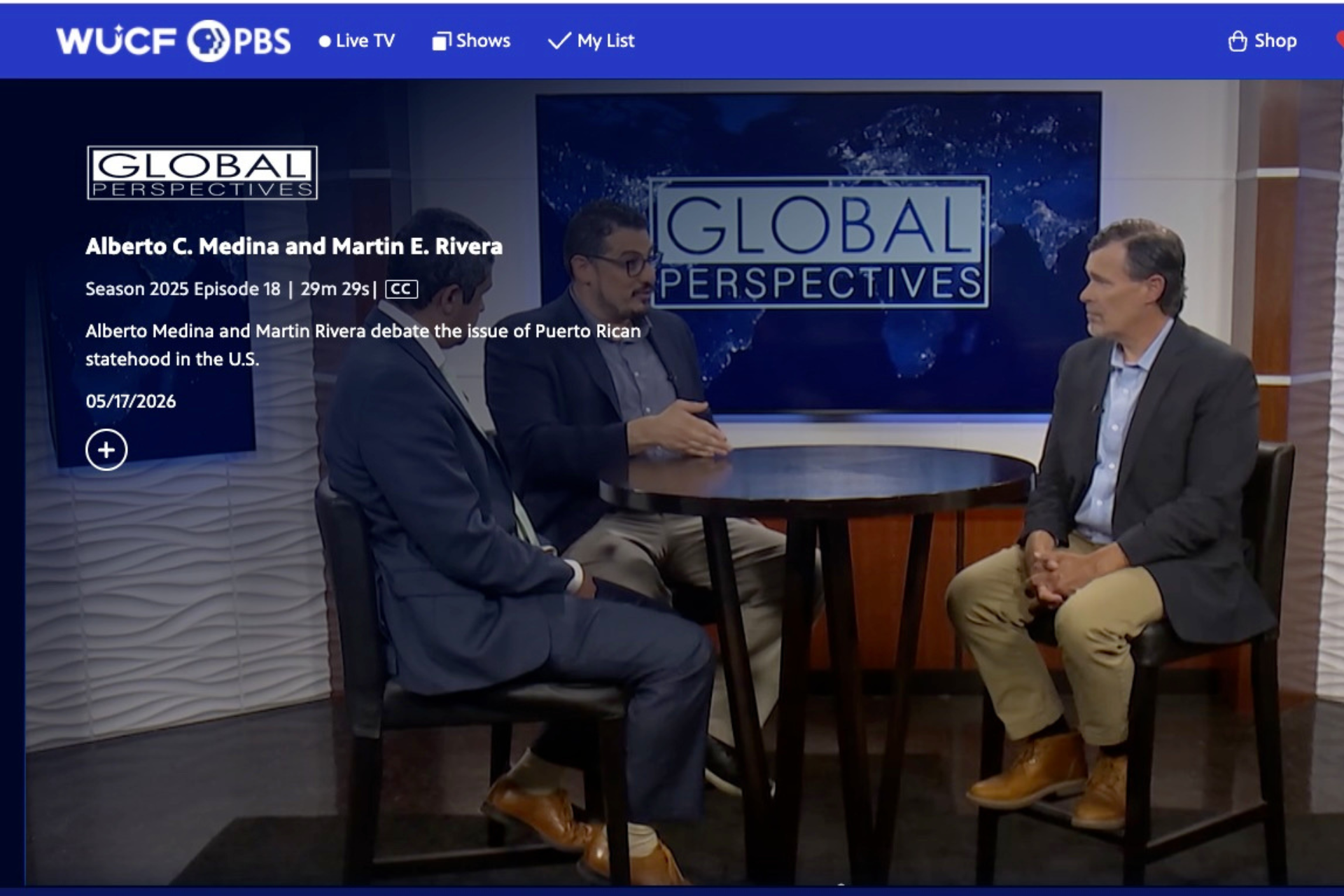The image size is (1344, 896).
Task: Click the Puerto Rican statehood episode description
Action: coord(363,345)
